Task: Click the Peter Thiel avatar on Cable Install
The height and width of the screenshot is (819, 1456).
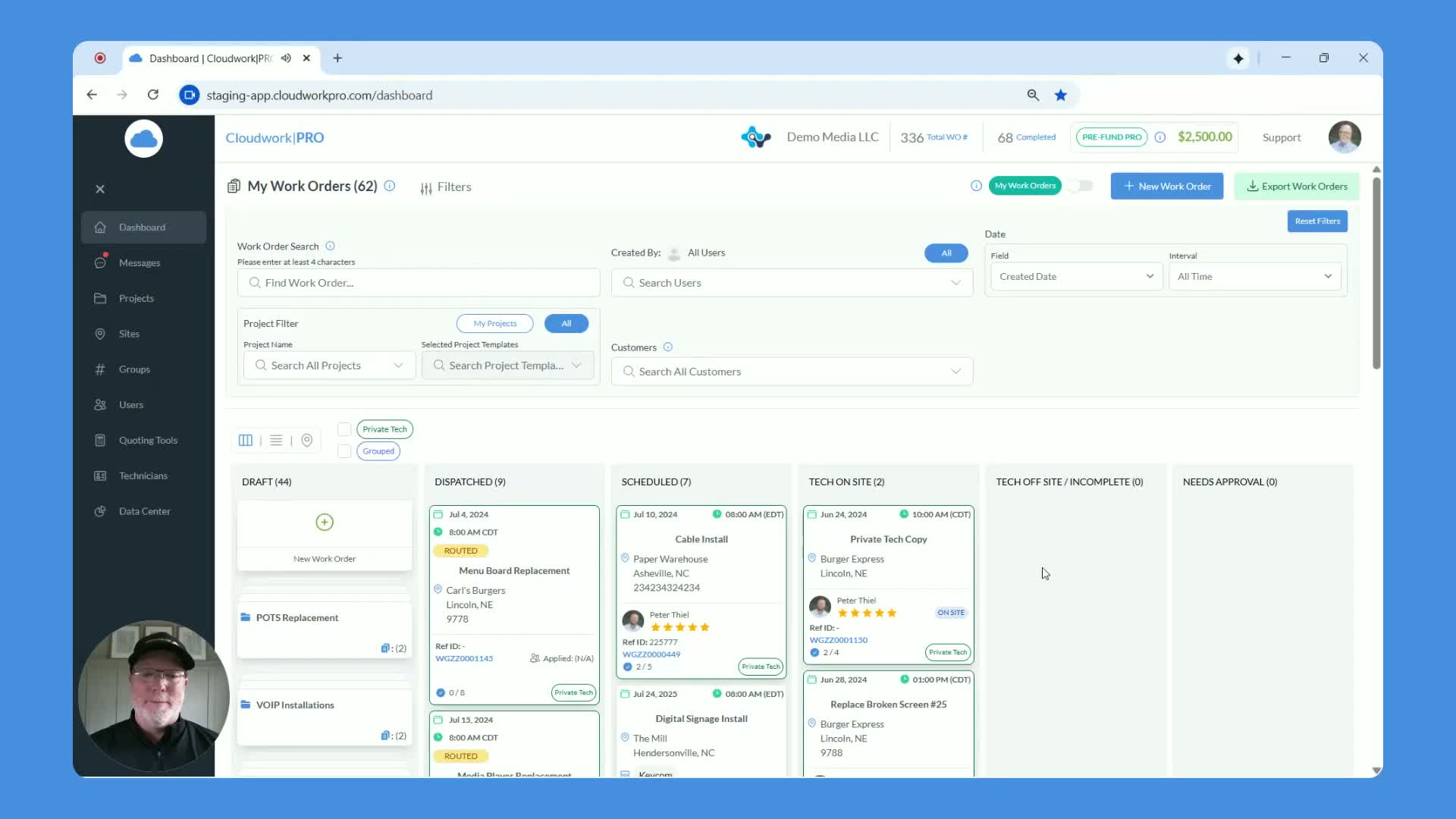Action: [x=633, y=620]
